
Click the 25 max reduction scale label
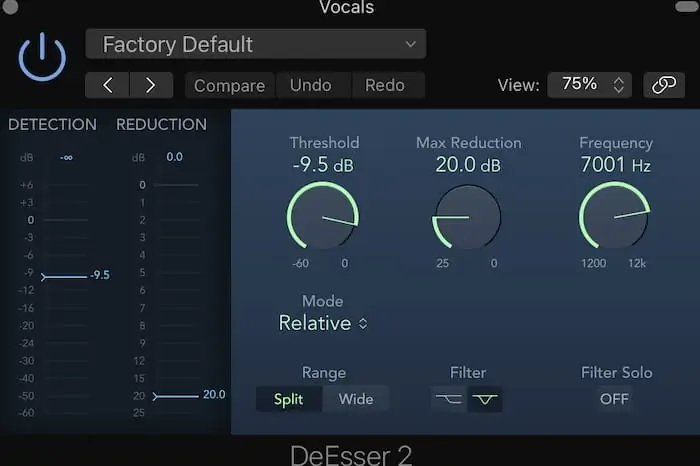(442, 263)
